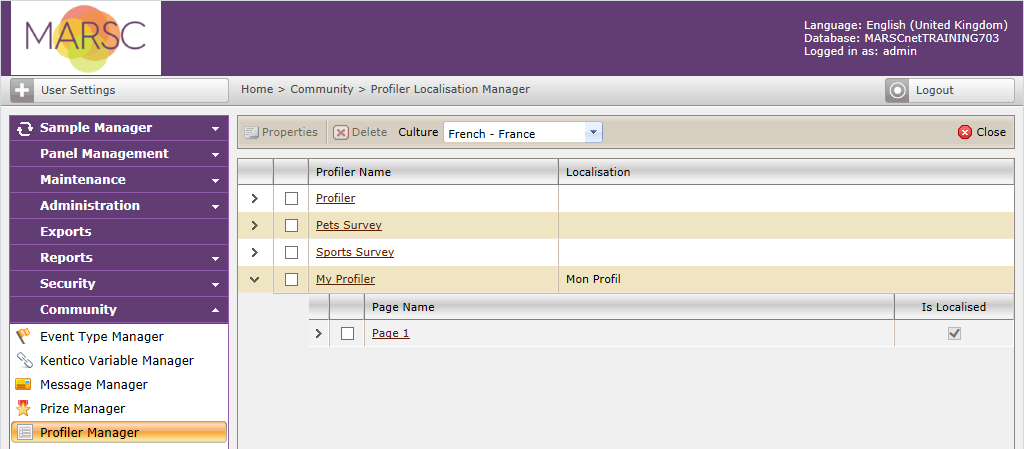1024x449 pixels.
Task: Open the Sports Survey link
Action: tap(355, 252)
